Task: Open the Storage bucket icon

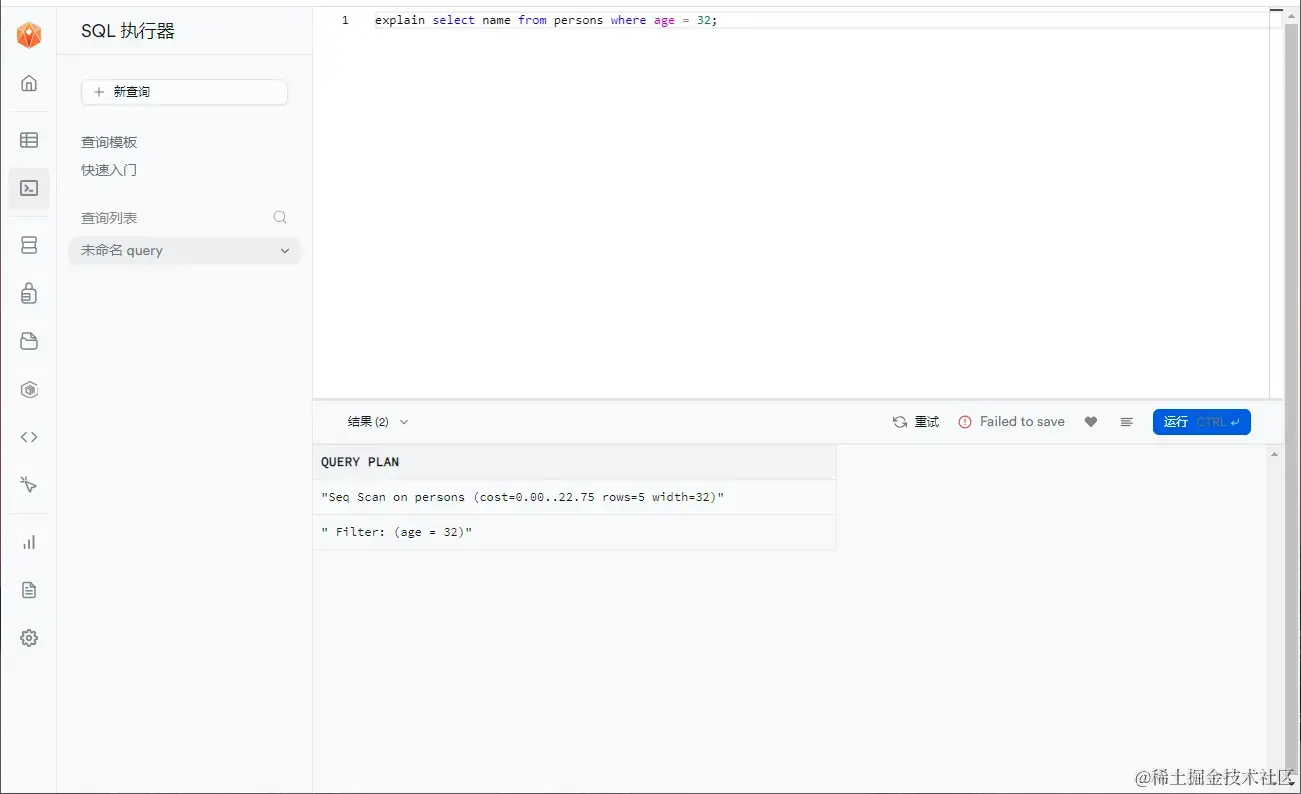Action: [29, 341]
